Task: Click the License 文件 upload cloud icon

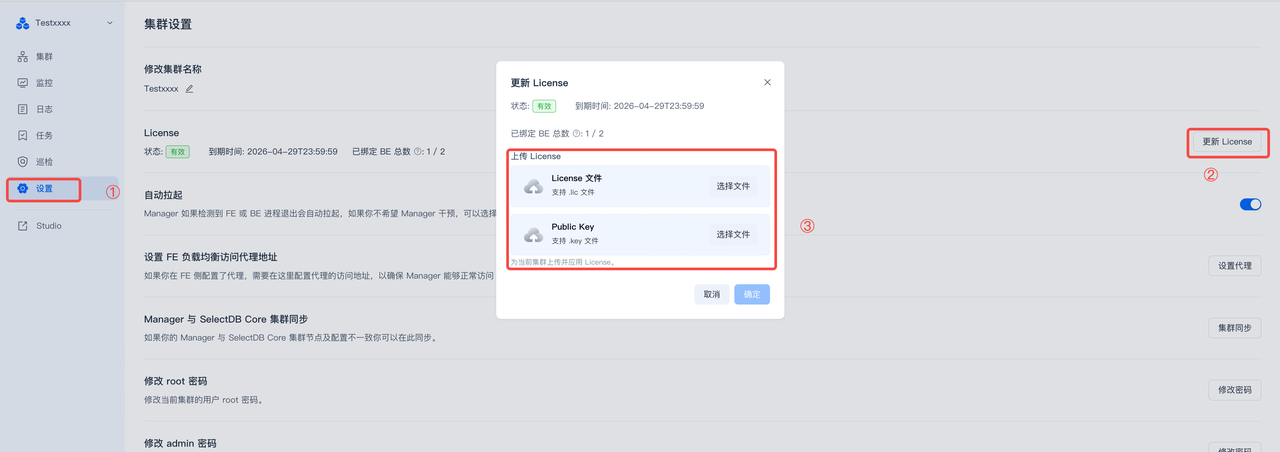Action: pos(534,186)
